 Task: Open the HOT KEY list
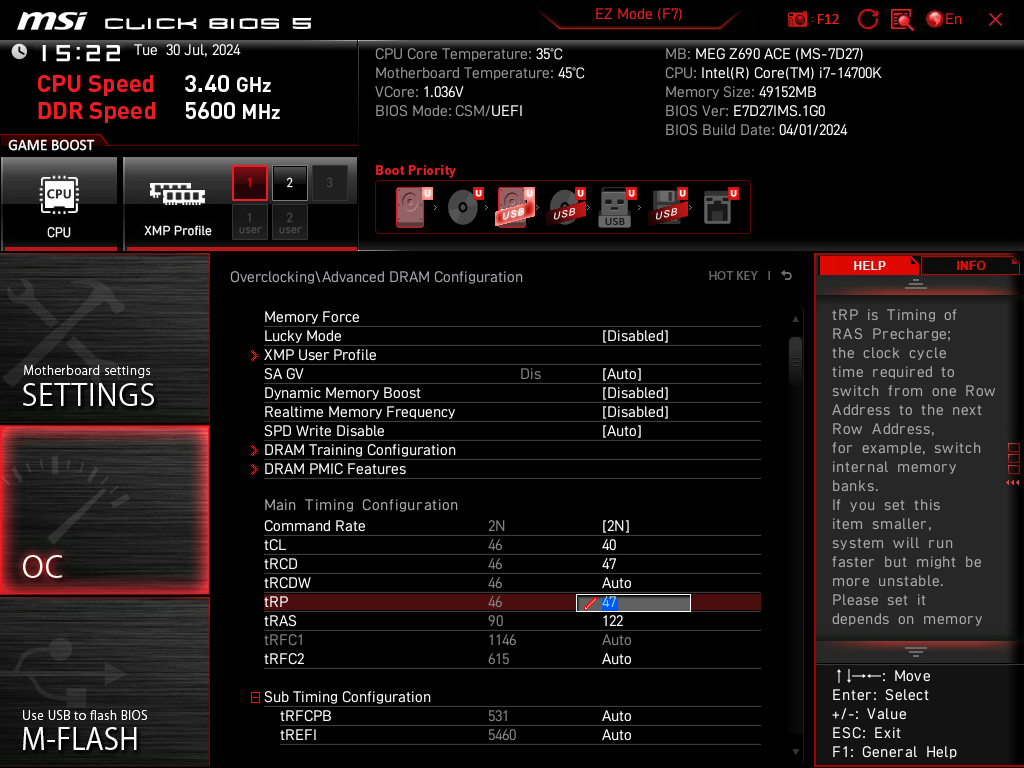pos(733,276)
